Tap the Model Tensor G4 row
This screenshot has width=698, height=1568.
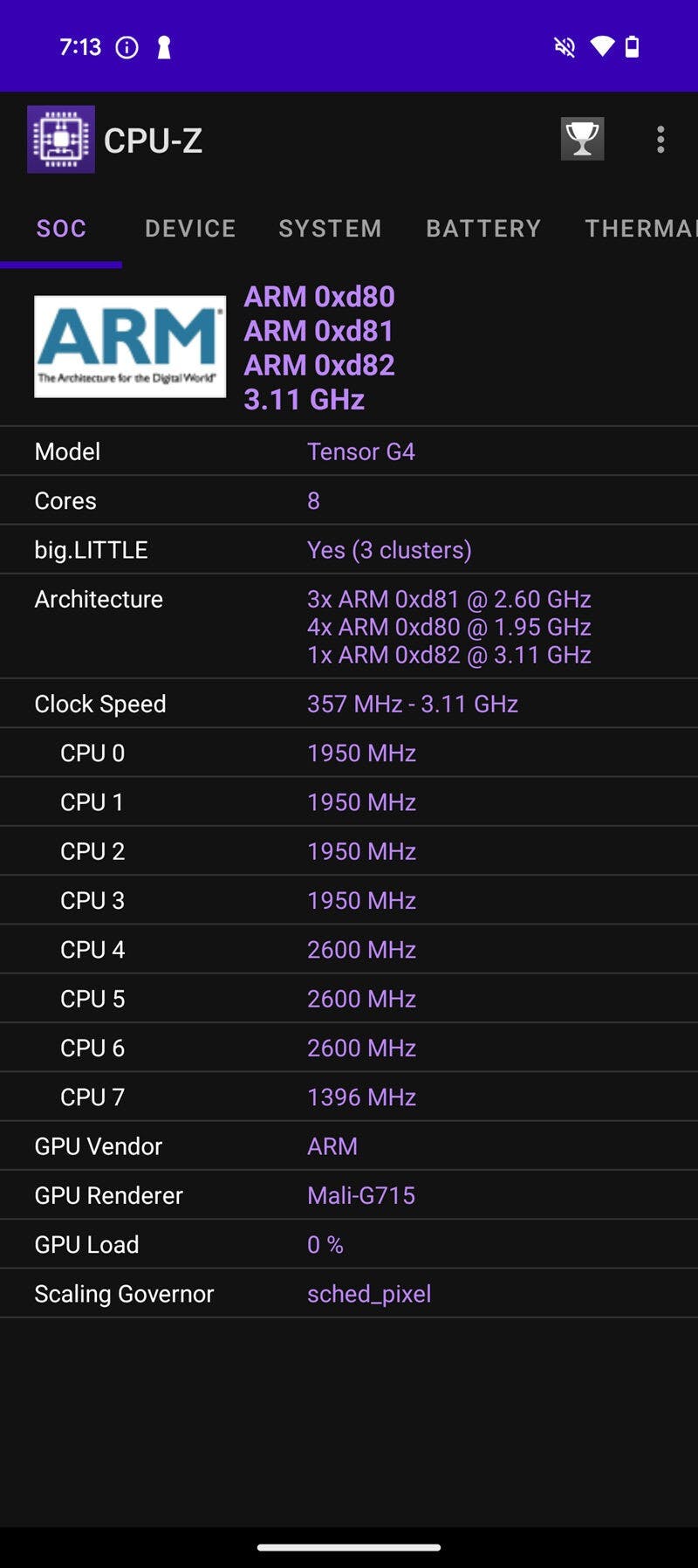[x=349, y=451]
